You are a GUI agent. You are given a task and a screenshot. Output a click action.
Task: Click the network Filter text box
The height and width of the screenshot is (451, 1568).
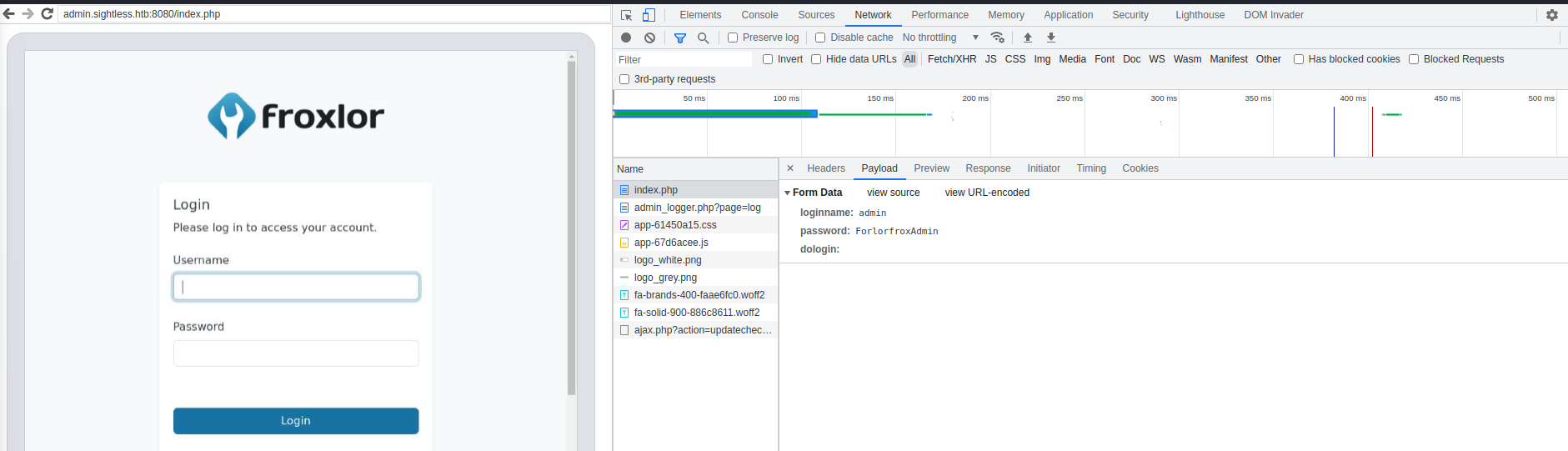point(684,60)
